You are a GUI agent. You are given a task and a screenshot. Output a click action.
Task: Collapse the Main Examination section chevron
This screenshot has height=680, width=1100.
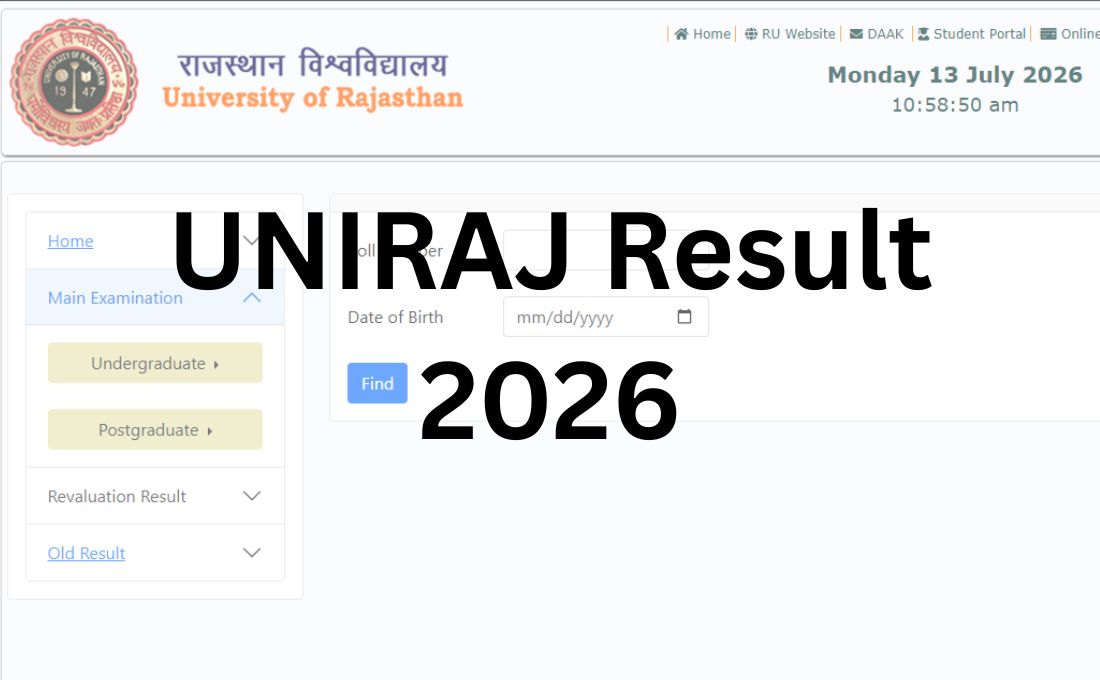251,298
